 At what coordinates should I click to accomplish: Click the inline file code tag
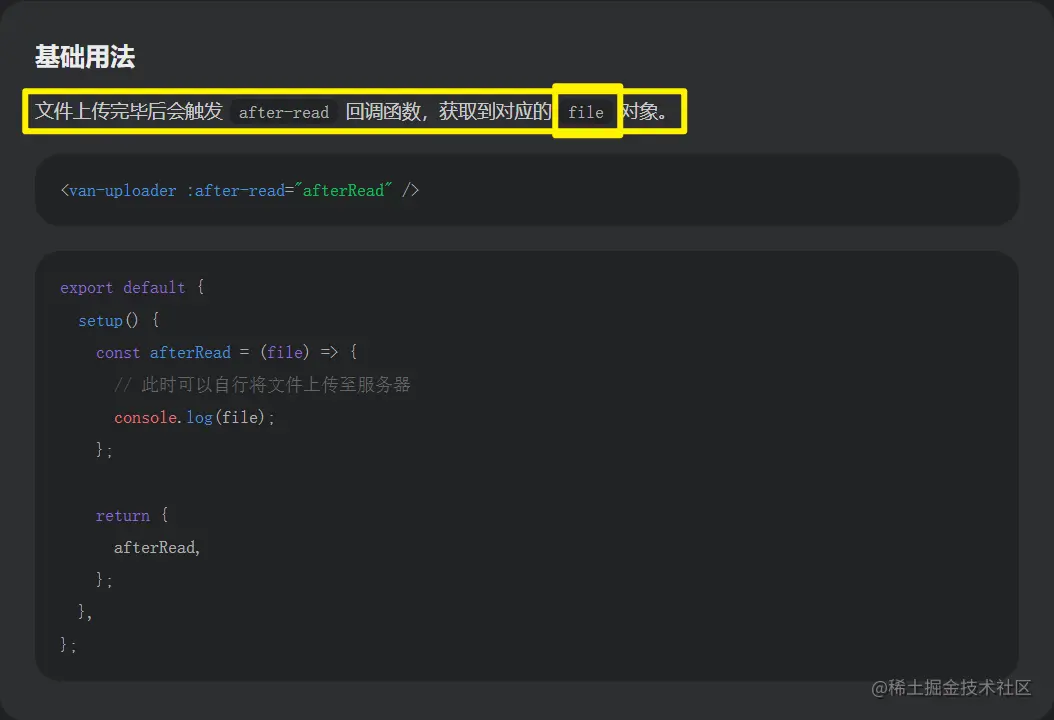585,112
